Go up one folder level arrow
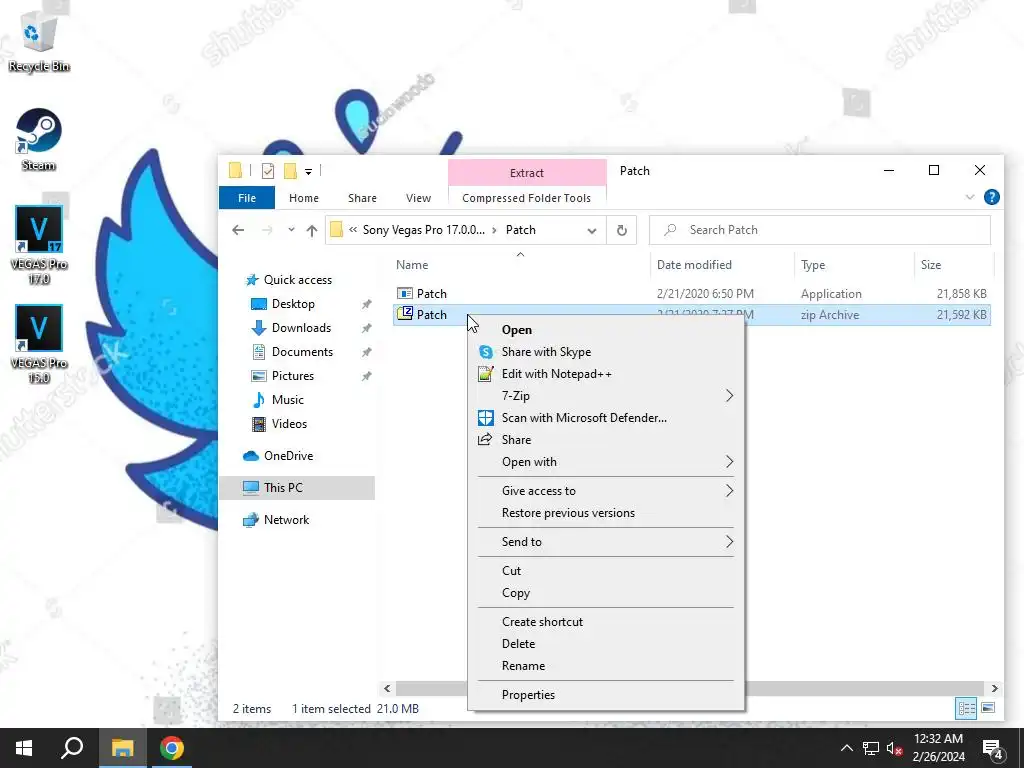1024x768 pixels. pyautogui.click(x=312, y=230)
